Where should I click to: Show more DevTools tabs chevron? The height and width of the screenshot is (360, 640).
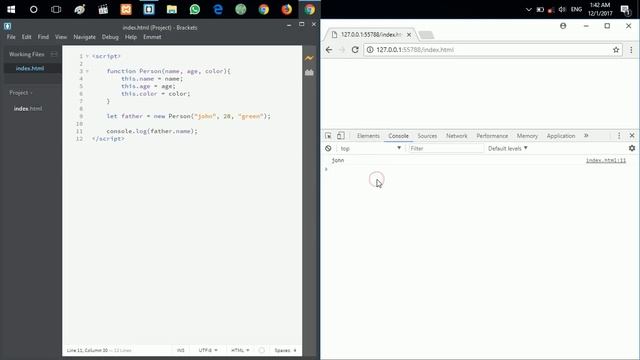click(x=586, y=136)
